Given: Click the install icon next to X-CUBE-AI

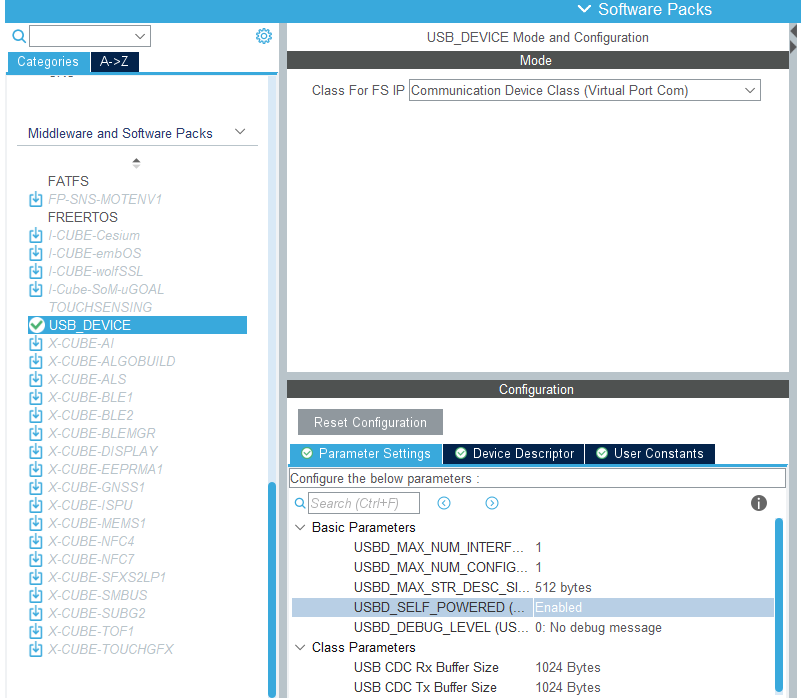Looking at the screenshot, I should [x=35, y=343].
